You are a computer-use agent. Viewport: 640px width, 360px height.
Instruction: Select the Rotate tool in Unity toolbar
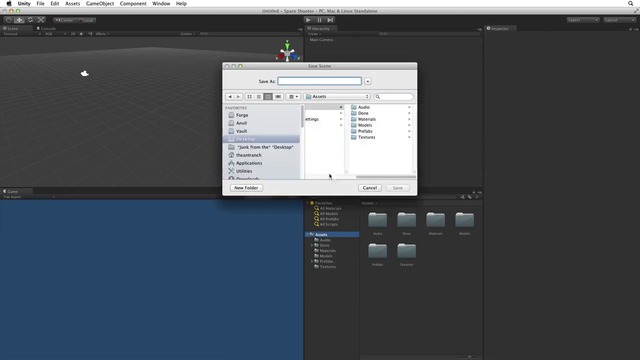30,20
